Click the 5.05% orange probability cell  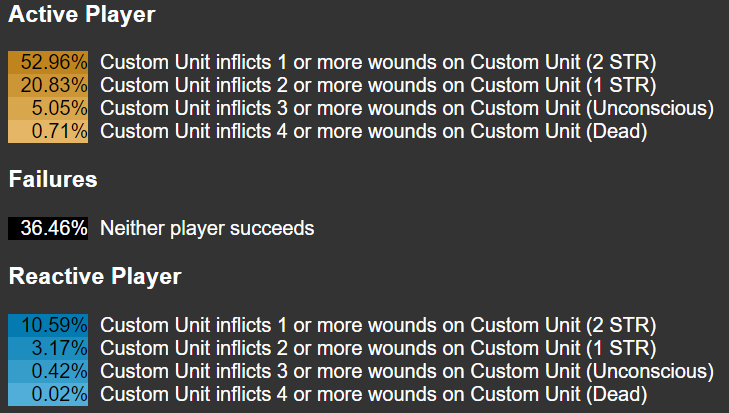pos(48,107)
